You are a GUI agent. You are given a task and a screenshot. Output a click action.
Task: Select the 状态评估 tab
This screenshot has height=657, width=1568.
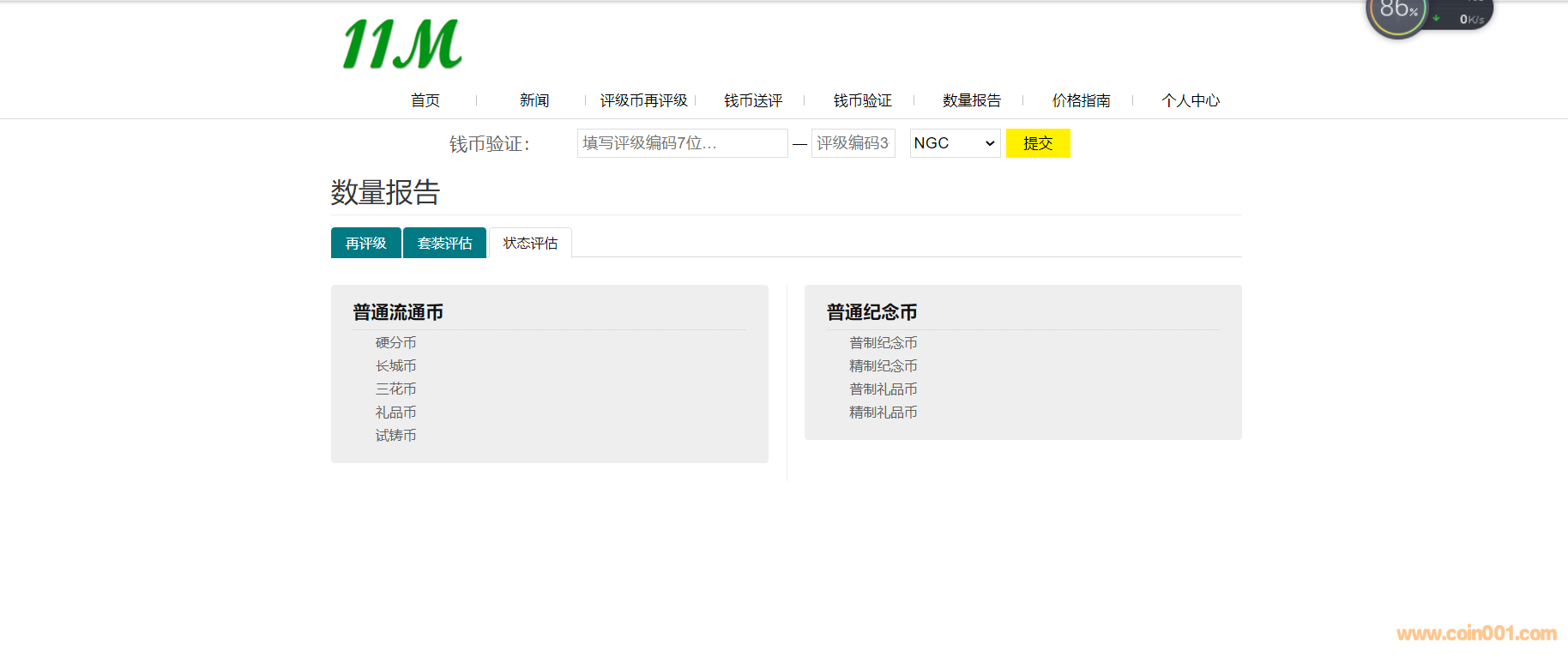[530, 244]
